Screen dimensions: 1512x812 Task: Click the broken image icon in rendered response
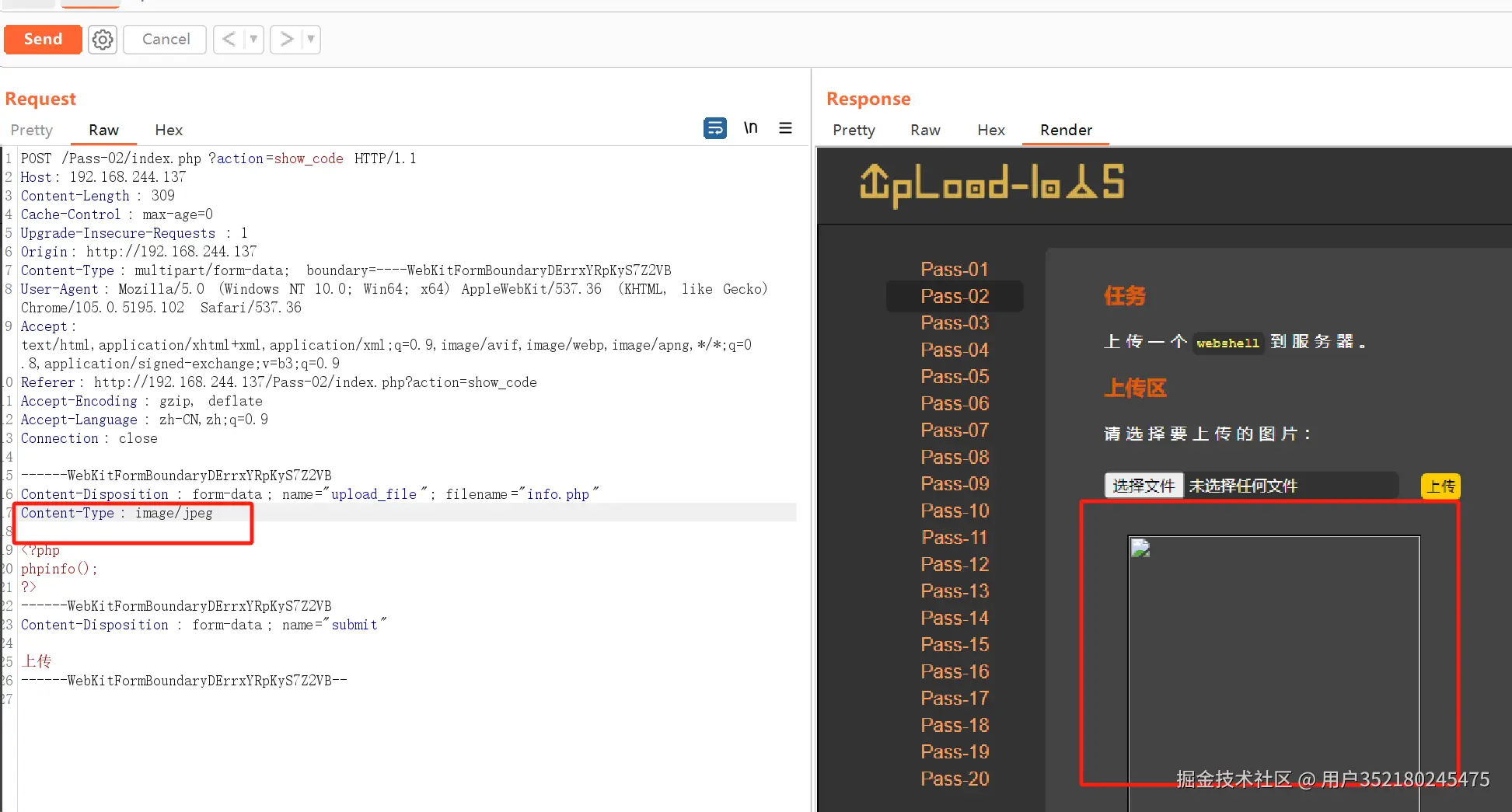click(x=1140, y=549)
